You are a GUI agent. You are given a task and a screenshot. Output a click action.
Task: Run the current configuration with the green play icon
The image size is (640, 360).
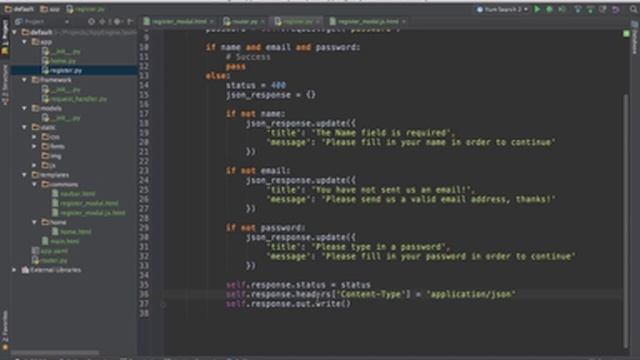pyautogui.click(x=537, y=9)
